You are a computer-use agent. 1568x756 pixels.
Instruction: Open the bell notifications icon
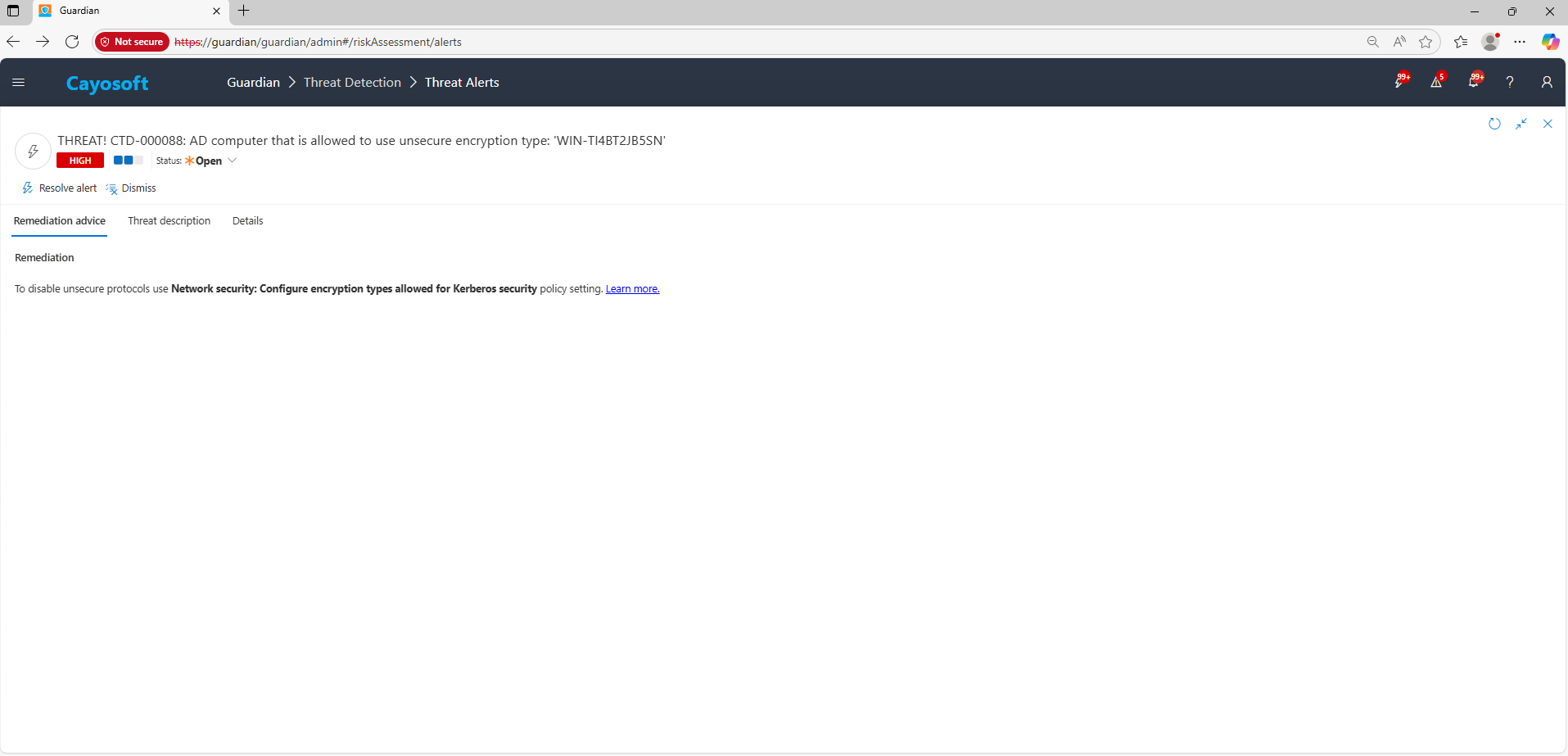coord(1474,82)
